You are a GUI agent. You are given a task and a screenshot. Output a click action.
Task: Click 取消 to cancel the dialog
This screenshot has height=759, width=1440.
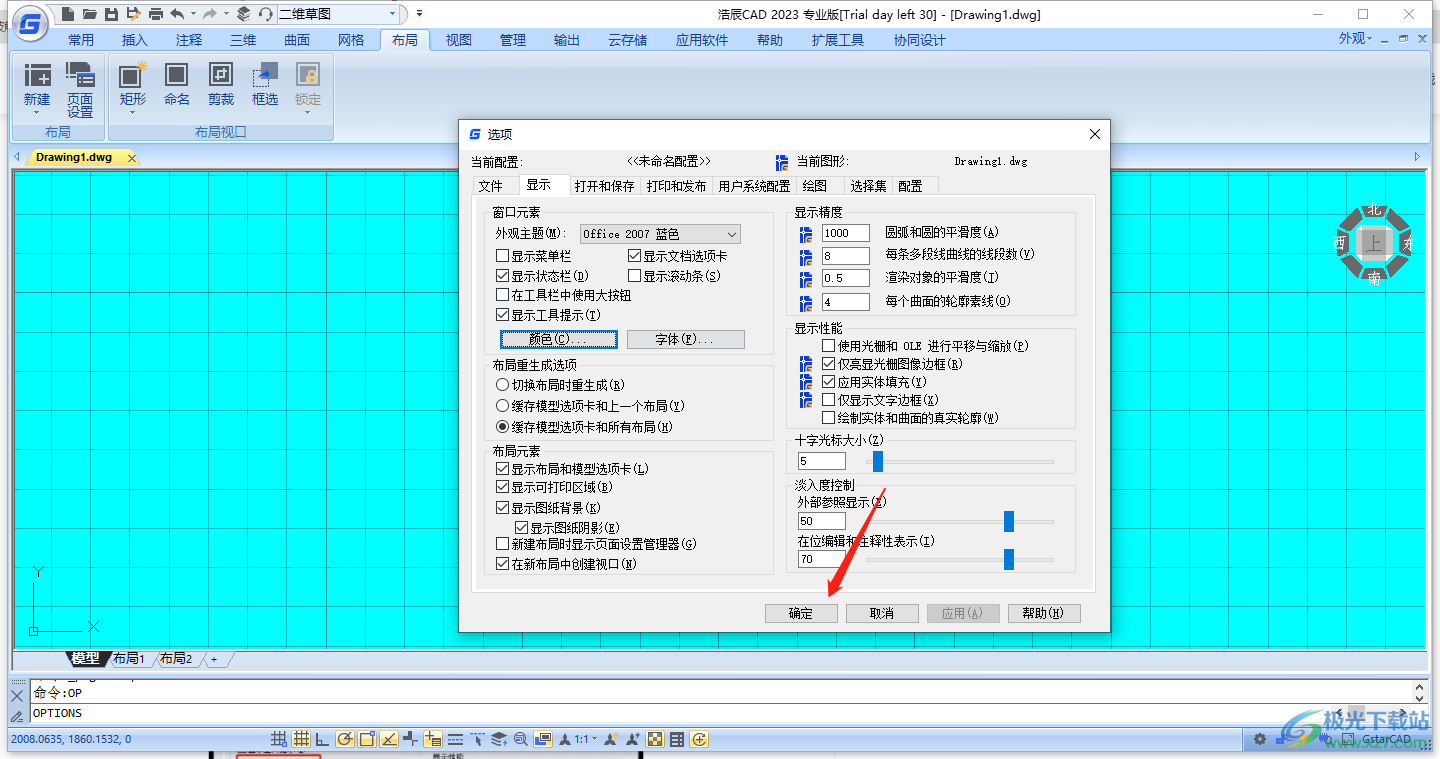pyautogui.click(x=882, y=613)
